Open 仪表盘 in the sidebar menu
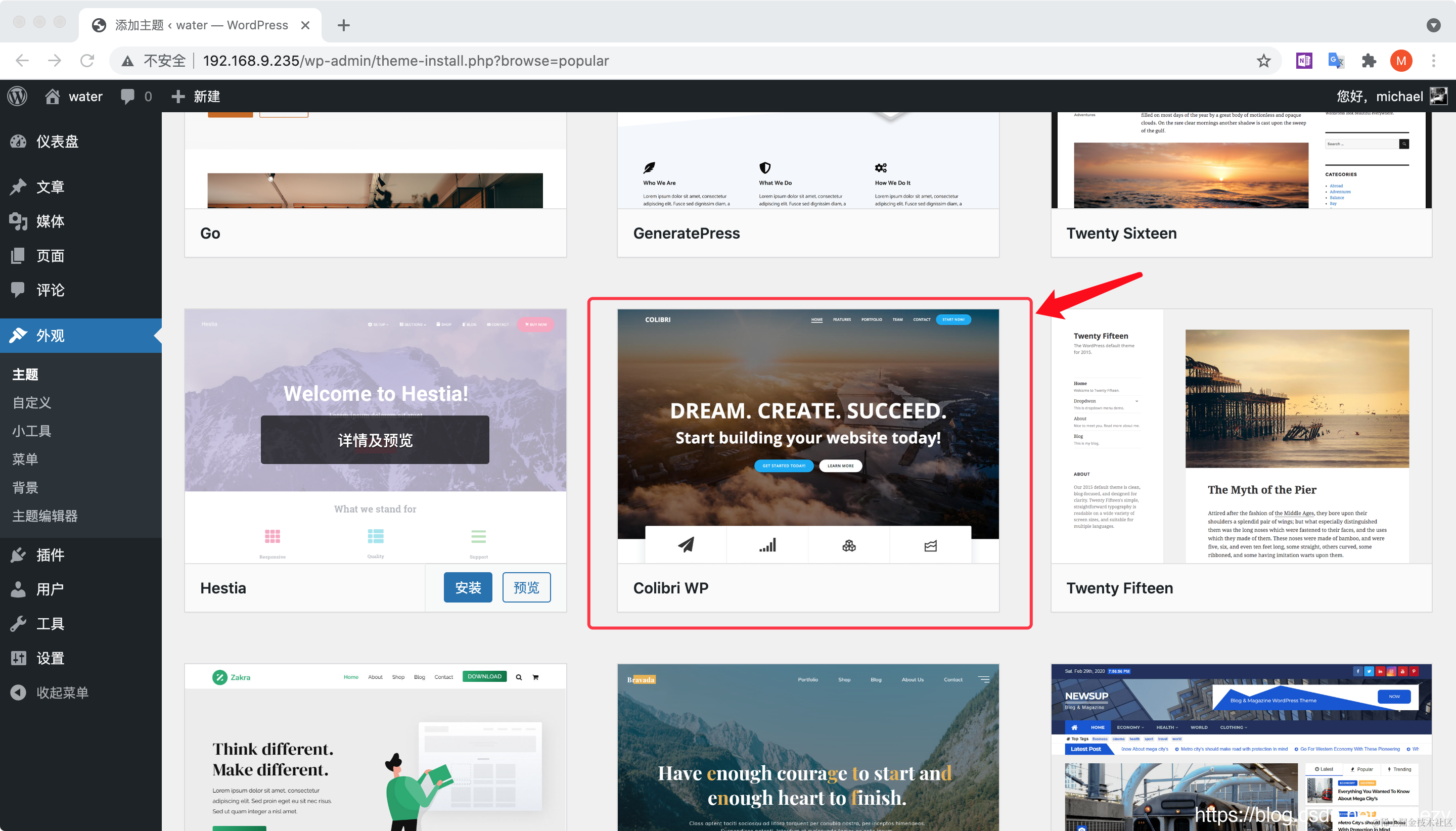 57,141
